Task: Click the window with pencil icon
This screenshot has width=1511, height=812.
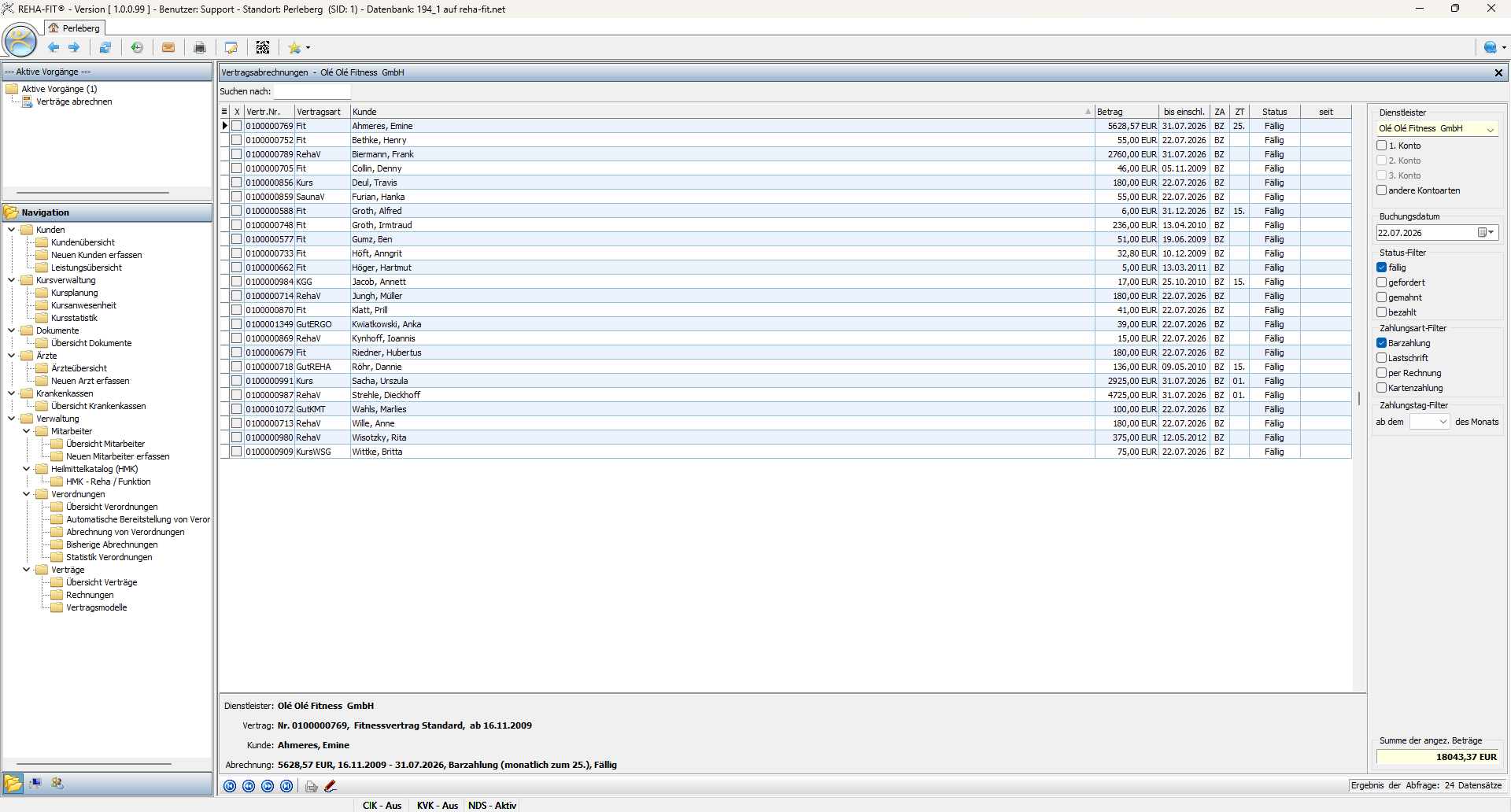Action: pyautogui.click(x=231, y=47)
